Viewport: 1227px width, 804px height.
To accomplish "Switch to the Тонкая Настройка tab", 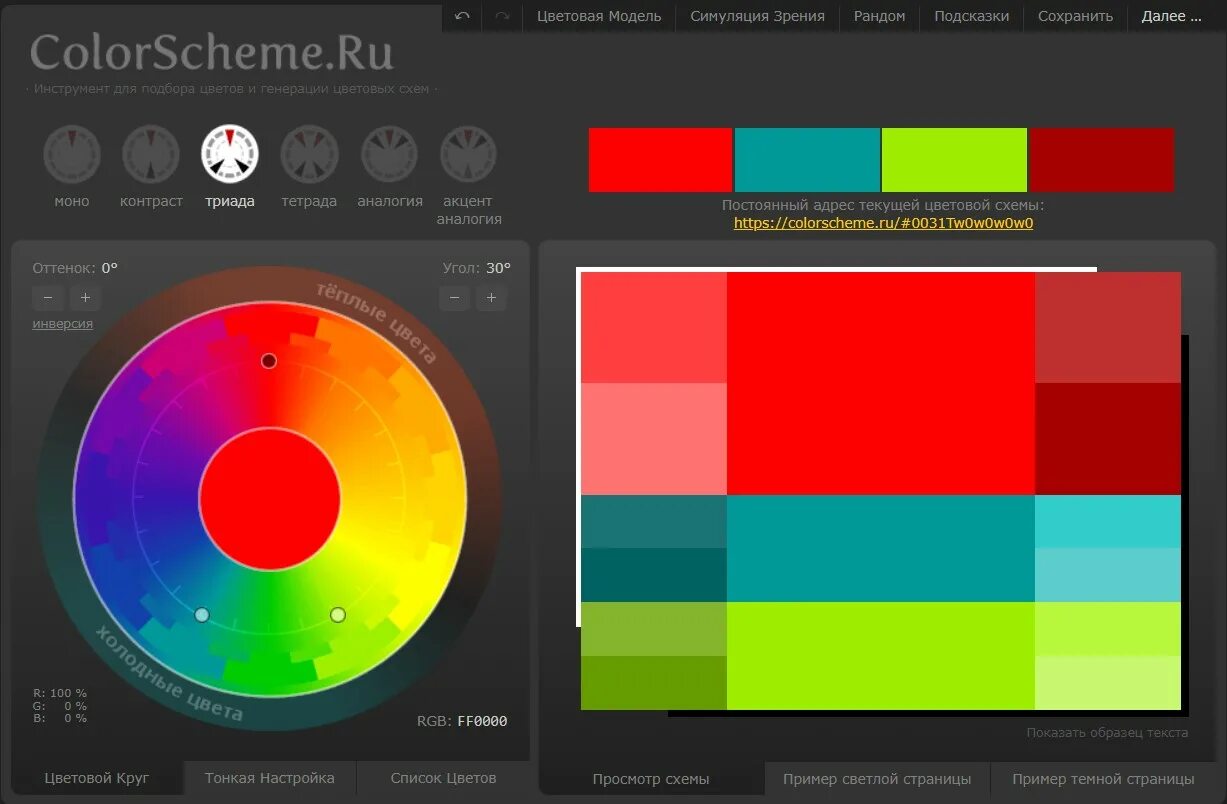I will 270,778.
